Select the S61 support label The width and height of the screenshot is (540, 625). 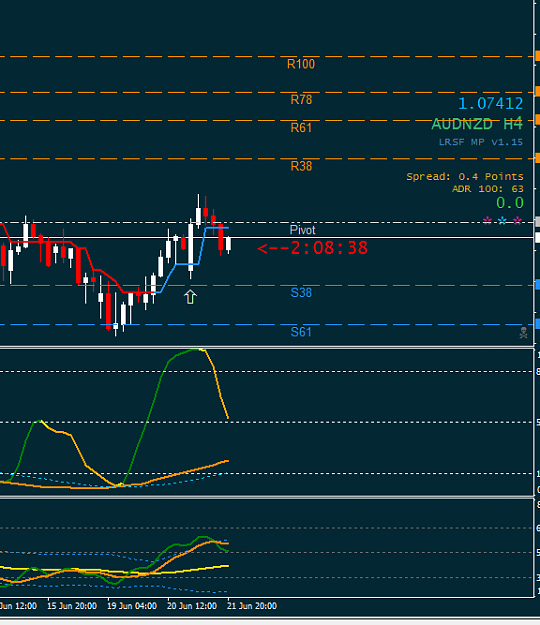[x=301, y=332]
